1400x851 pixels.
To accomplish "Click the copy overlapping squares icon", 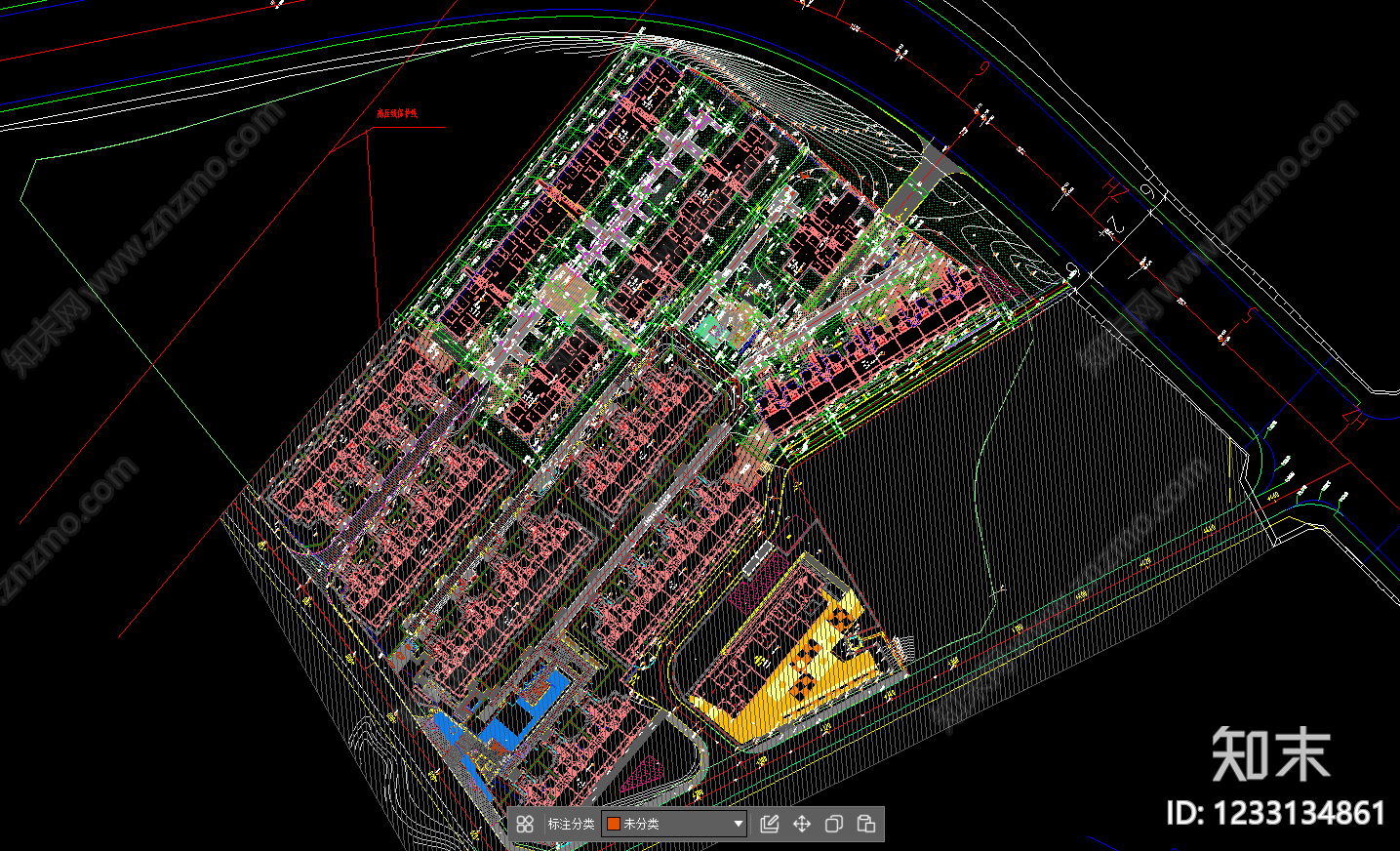I will [x=834, y=824].
